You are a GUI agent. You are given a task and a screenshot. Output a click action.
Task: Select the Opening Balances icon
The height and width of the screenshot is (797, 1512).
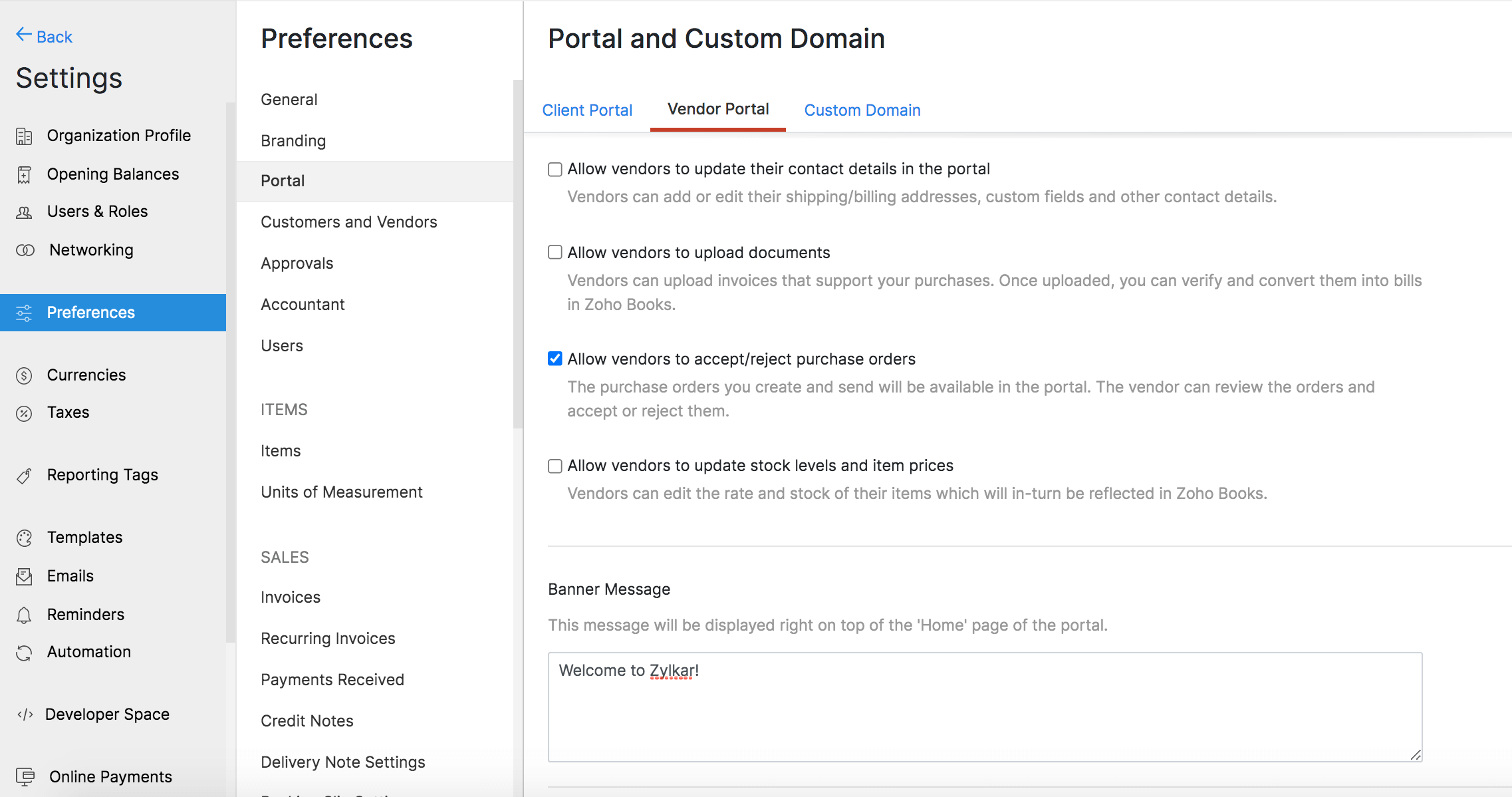click(25, 174)
